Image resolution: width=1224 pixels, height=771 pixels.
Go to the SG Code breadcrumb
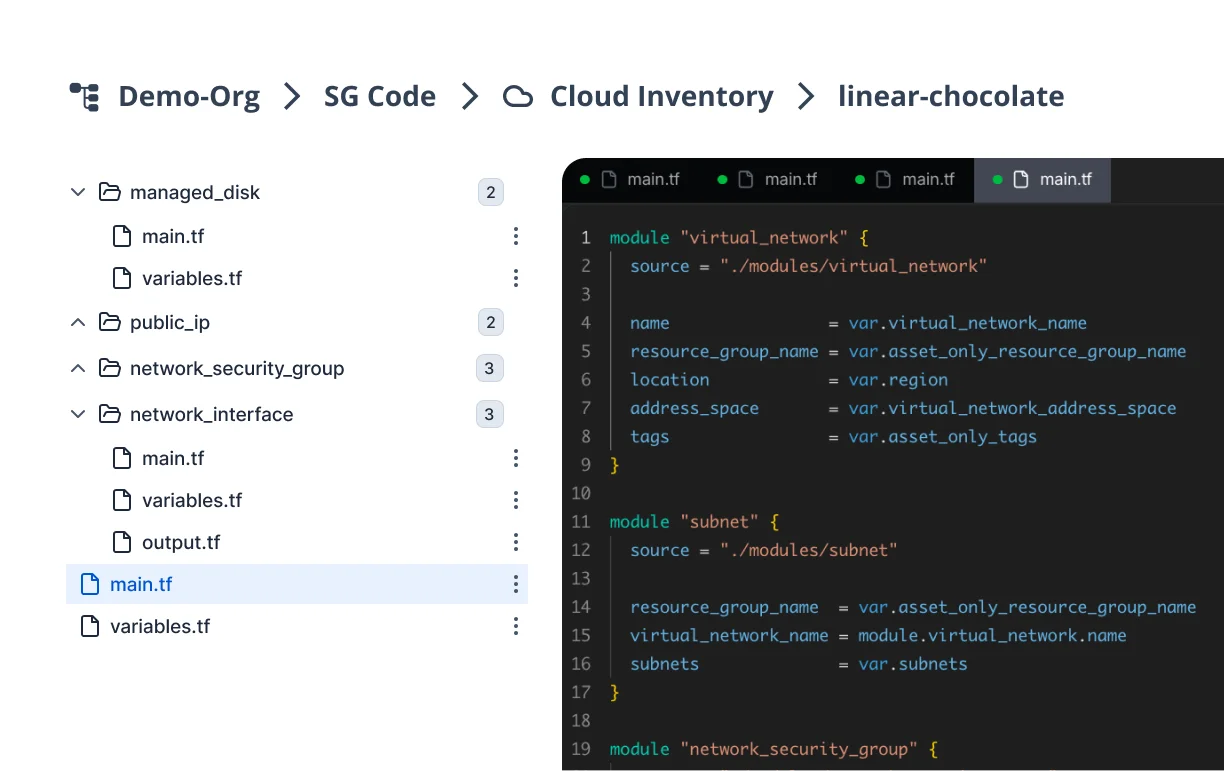(x=380, y=97)
